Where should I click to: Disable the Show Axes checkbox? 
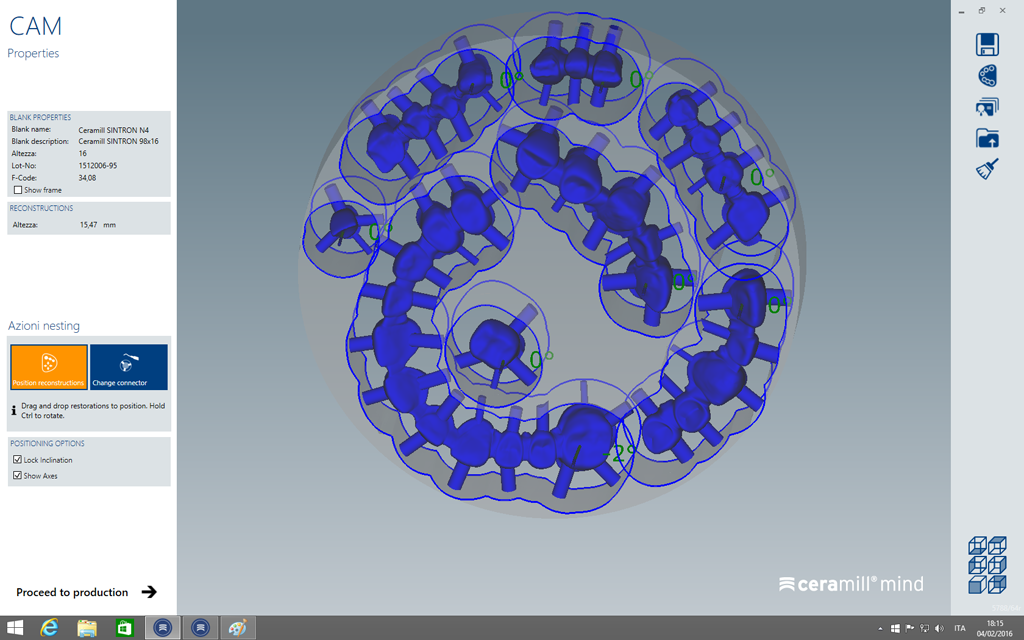tap(18, 476)
